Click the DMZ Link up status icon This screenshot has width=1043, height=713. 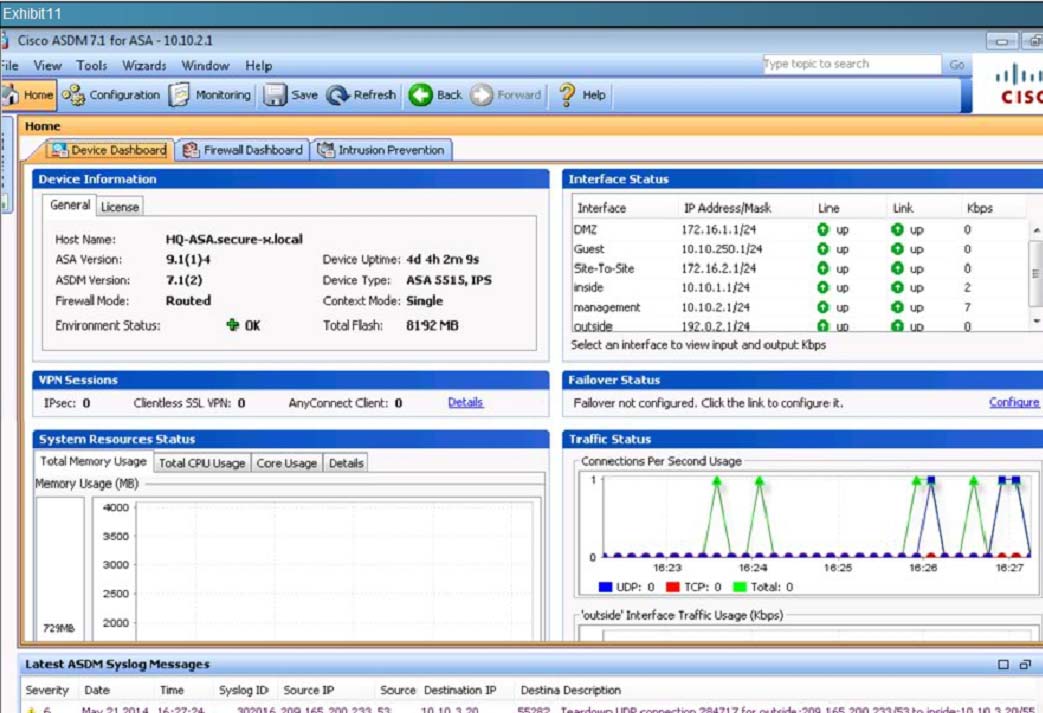(x=897, y=229)
